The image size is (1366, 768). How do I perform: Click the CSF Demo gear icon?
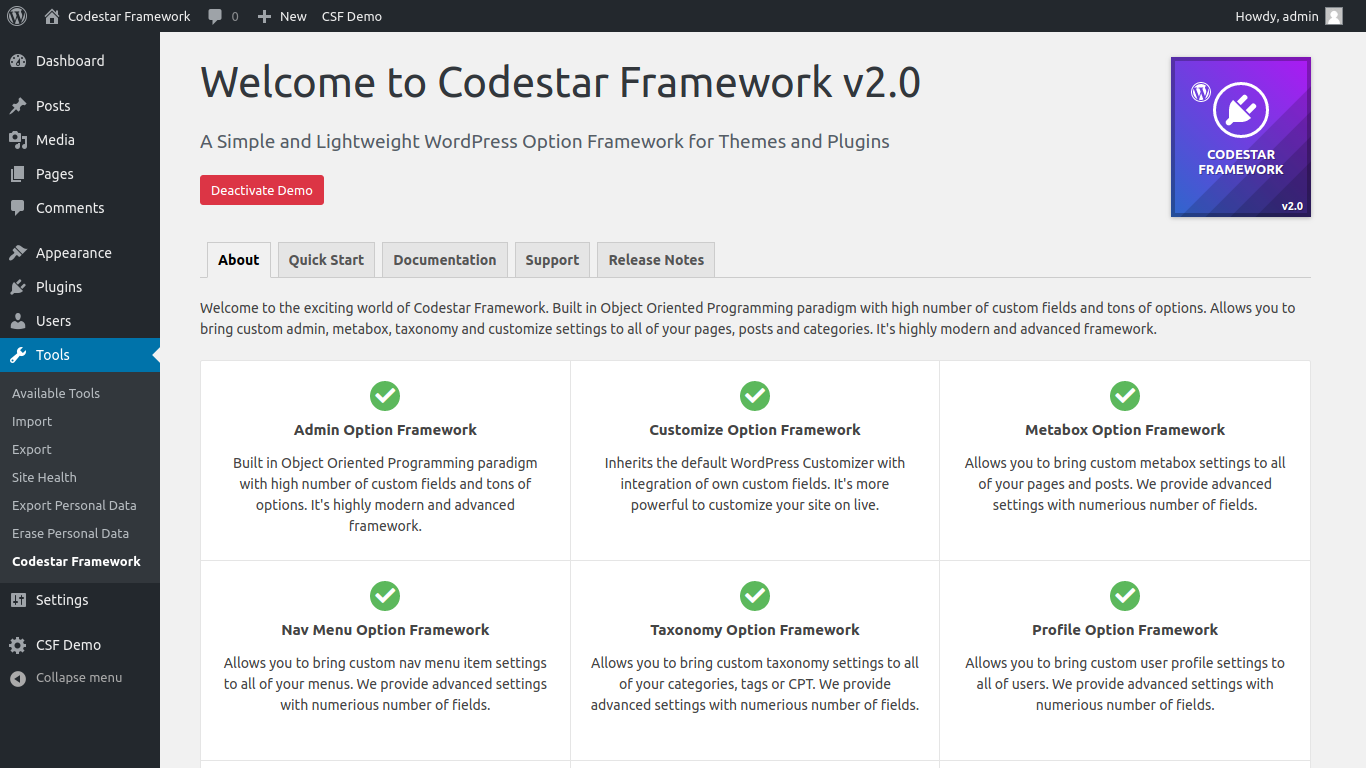pos(18,645)
